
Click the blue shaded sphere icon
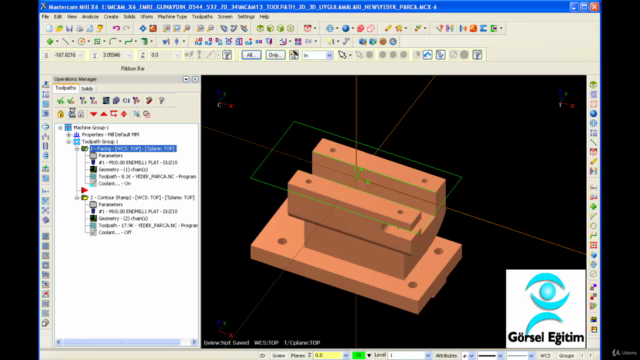pyautogui.click(x=346, y=28)
